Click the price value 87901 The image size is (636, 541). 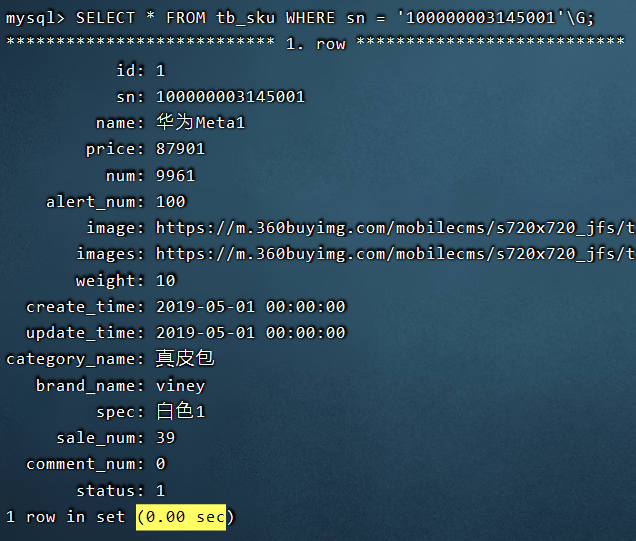(x=180, y=149)
